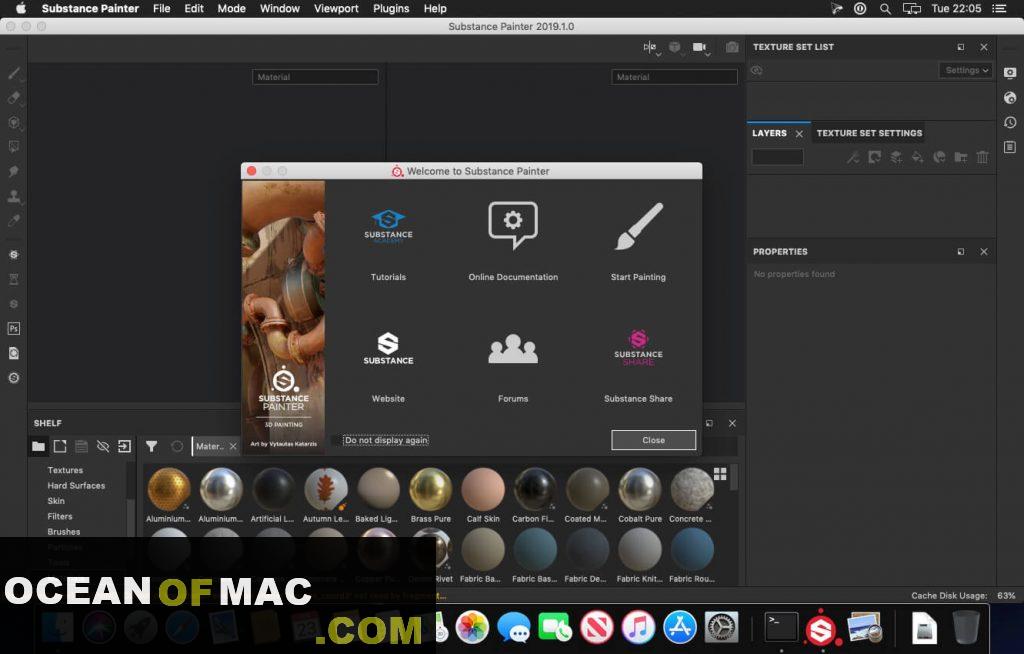Click the Export to Photoshop icon
This screenshot has height=654, width=1024.
(x=14, y=329)
